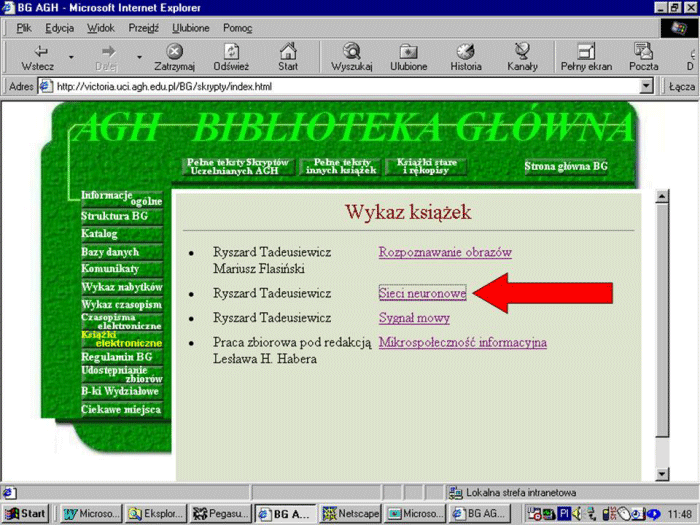Open Katalog sidebar item
Screen dimensions: 700x525
(121, 234)
